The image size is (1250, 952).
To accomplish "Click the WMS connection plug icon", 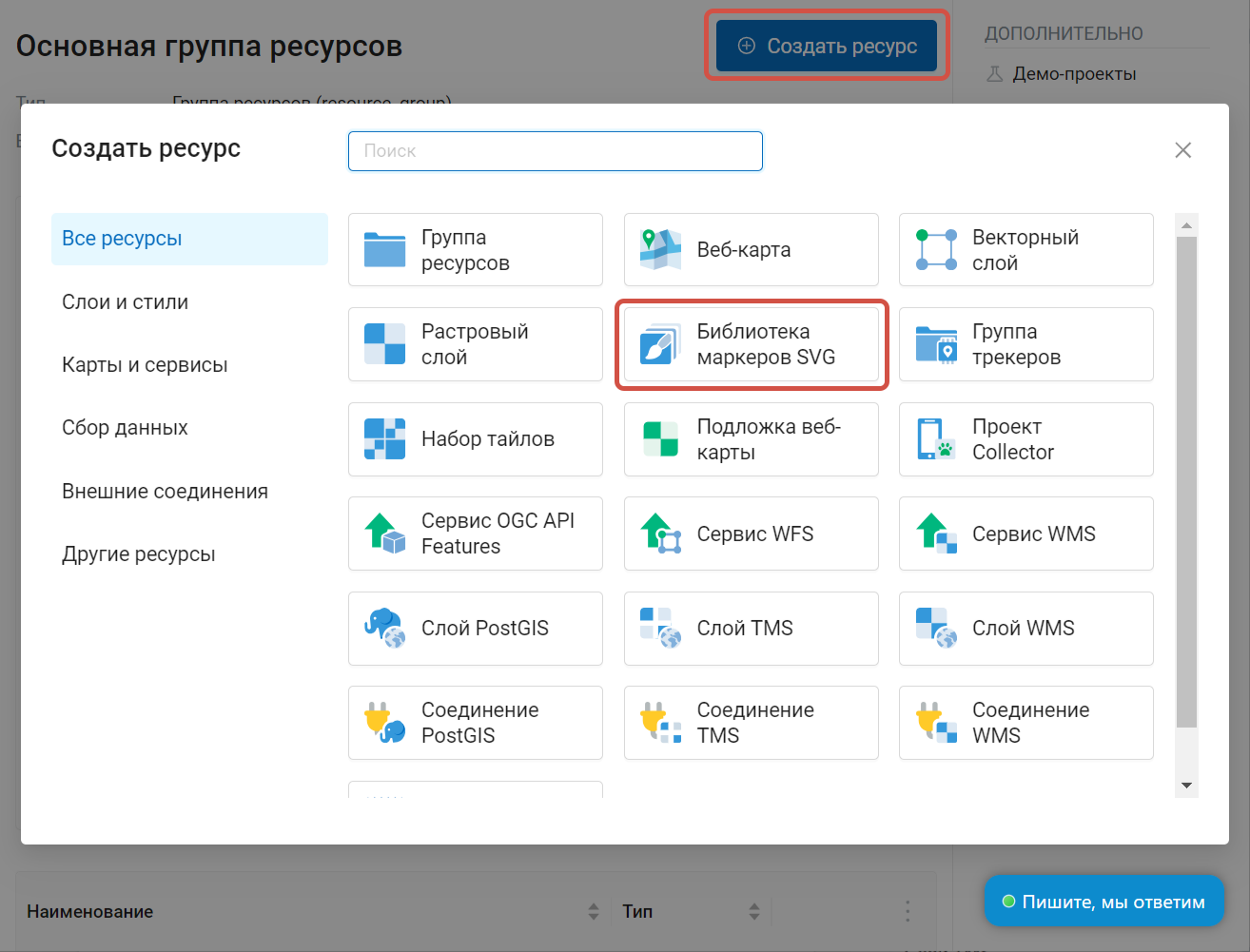I will (936, 723).
